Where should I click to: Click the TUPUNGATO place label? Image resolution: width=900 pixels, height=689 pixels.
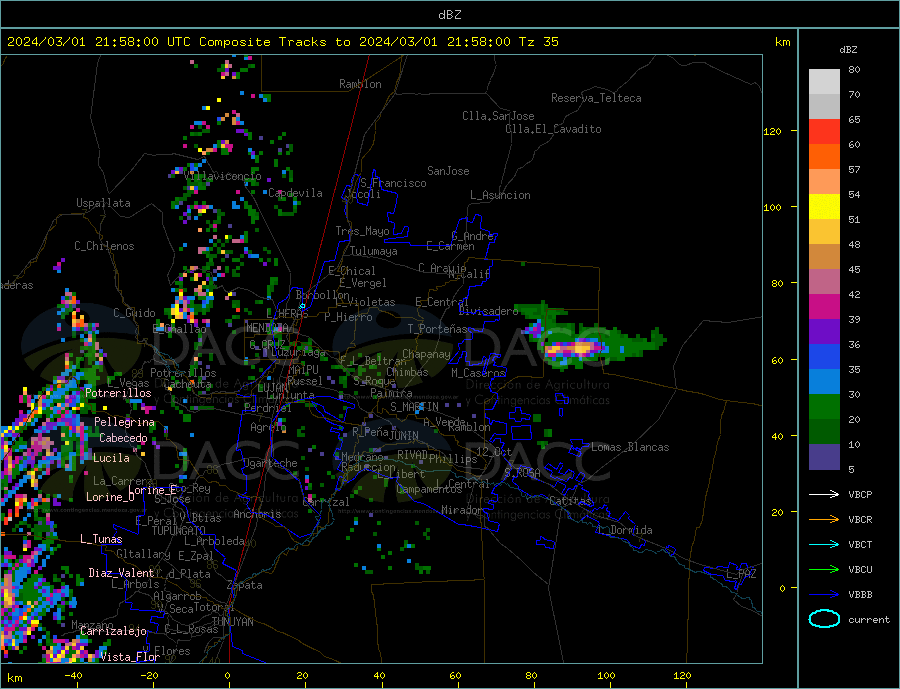pyautogui.click(x=179, y=531)
